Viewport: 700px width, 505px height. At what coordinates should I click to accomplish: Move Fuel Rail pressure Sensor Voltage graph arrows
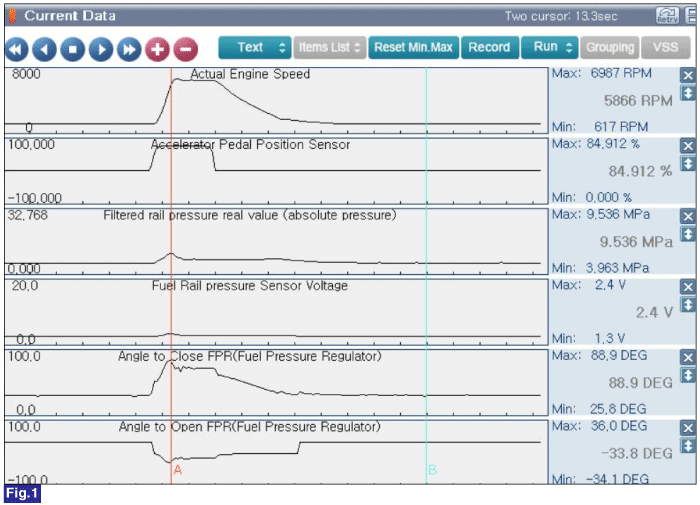tap(688, 305)
